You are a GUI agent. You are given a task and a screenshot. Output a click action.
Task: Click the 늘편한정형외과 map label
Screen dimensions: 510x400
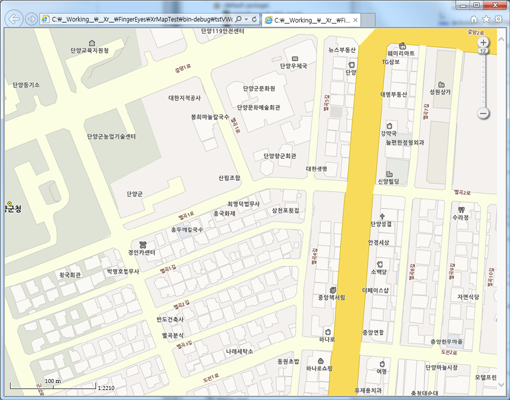point(405,142)
